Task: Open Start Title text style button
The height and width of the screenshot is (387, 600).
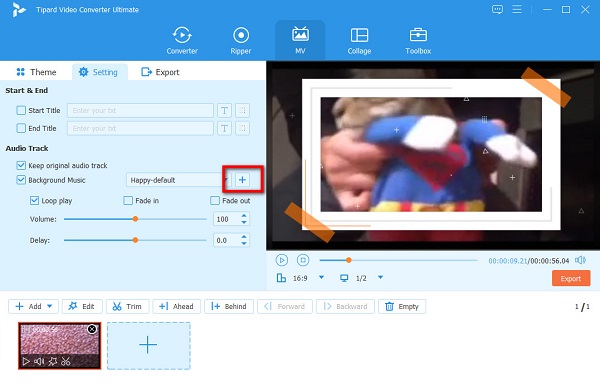Action: pos(224,111)
